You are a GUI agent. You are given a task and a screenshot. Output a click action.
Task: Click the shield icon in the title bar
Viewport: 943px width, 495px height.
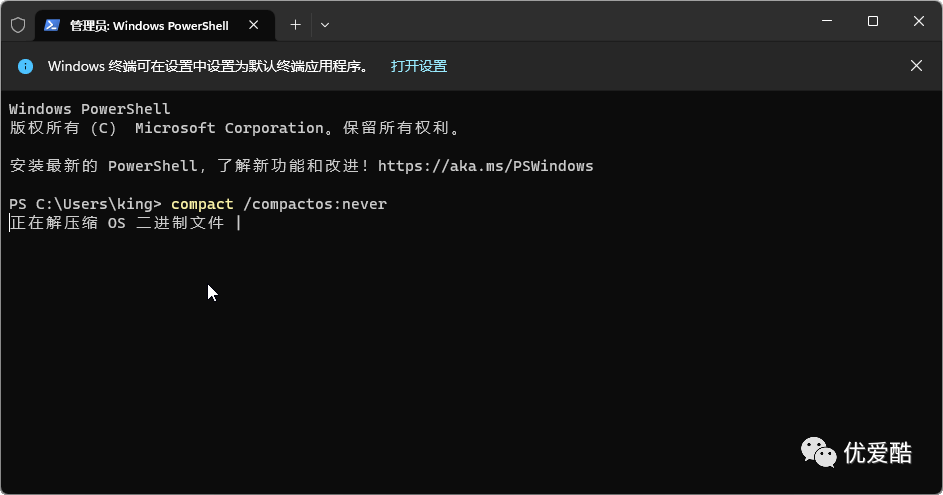coord(18,25)
